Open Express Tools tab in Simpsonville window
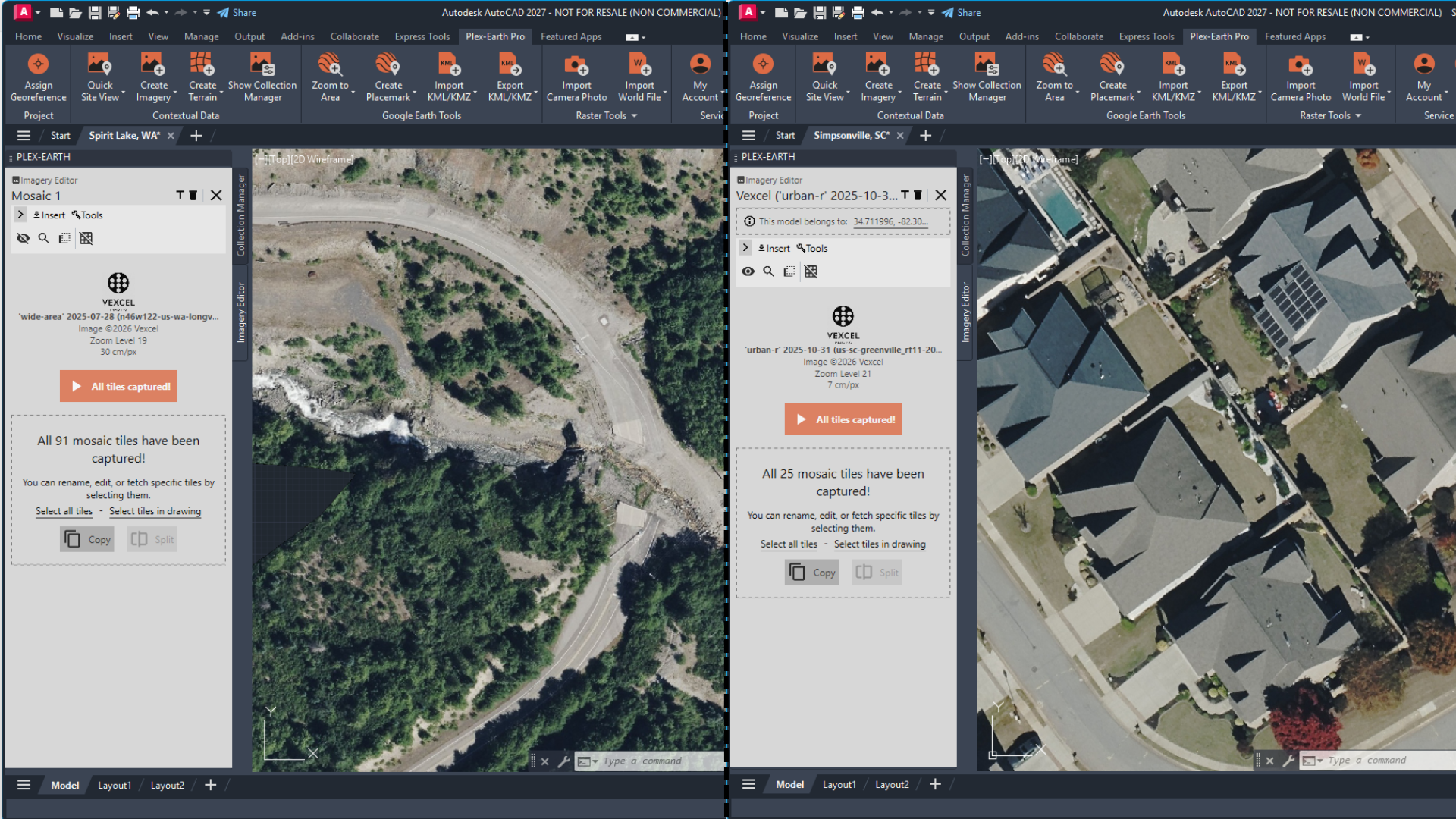 click(1147, 36)
